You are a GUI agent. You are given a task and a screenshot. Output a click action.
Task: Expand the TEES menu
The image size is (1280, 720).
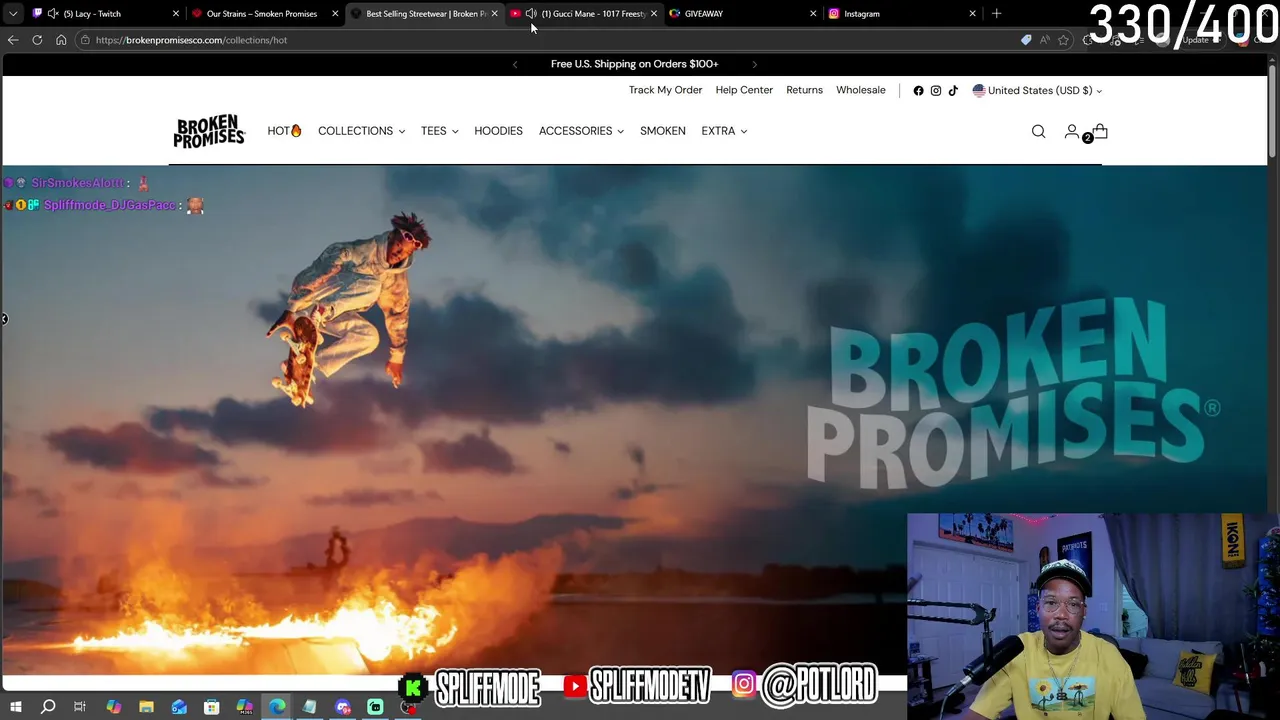(439, 131)
